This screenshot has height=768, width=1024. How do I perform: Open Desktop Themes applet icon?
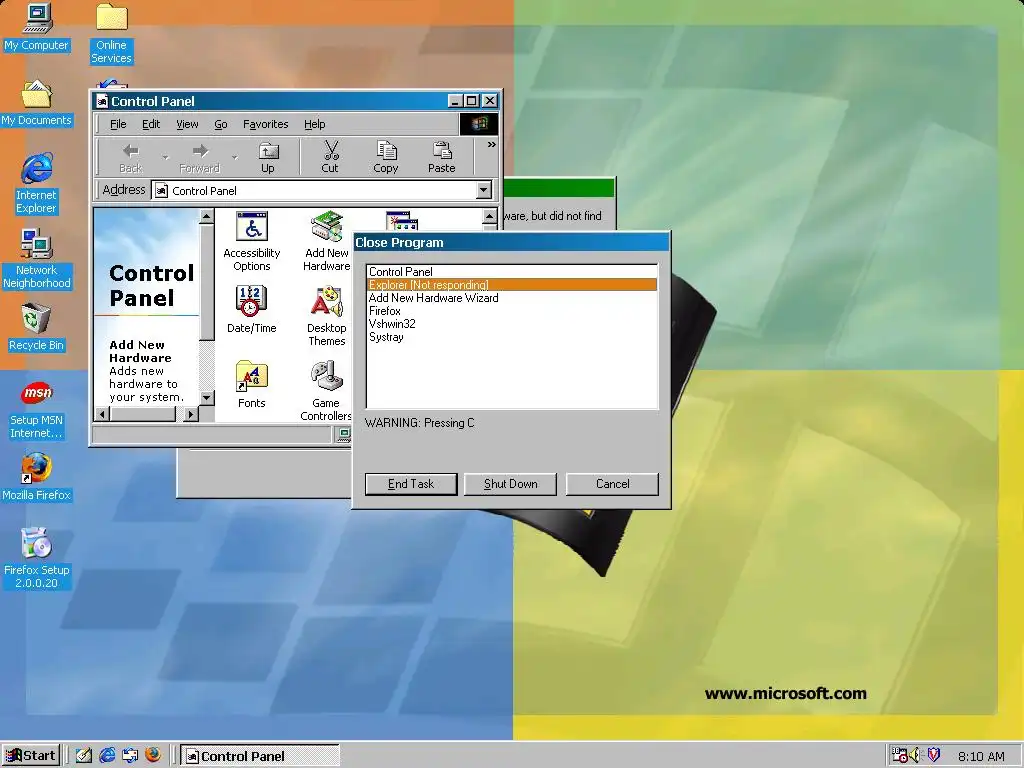327,317
